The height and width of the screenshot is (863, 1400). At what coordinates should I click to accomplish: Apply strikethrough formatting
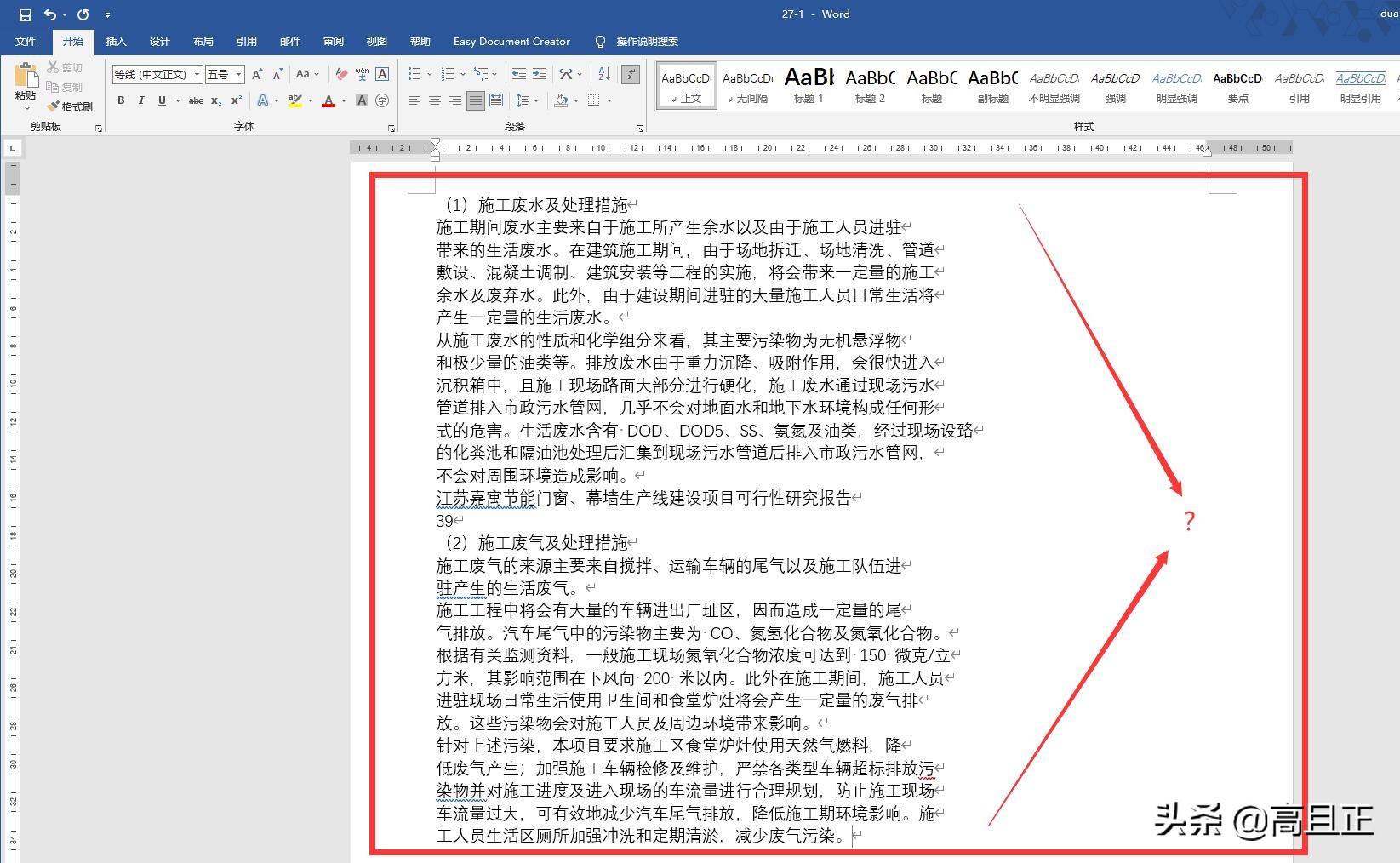pyautogui.click(x=196, y=100)
